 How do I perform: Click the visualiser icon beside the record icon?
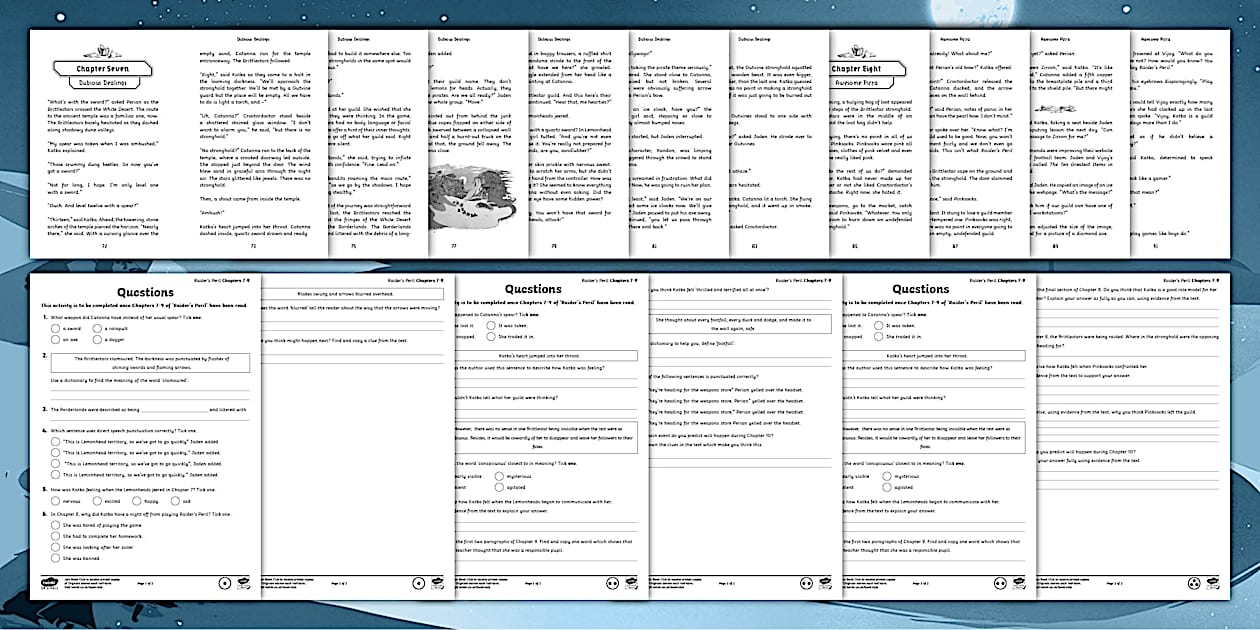click(x=243, y=583)
